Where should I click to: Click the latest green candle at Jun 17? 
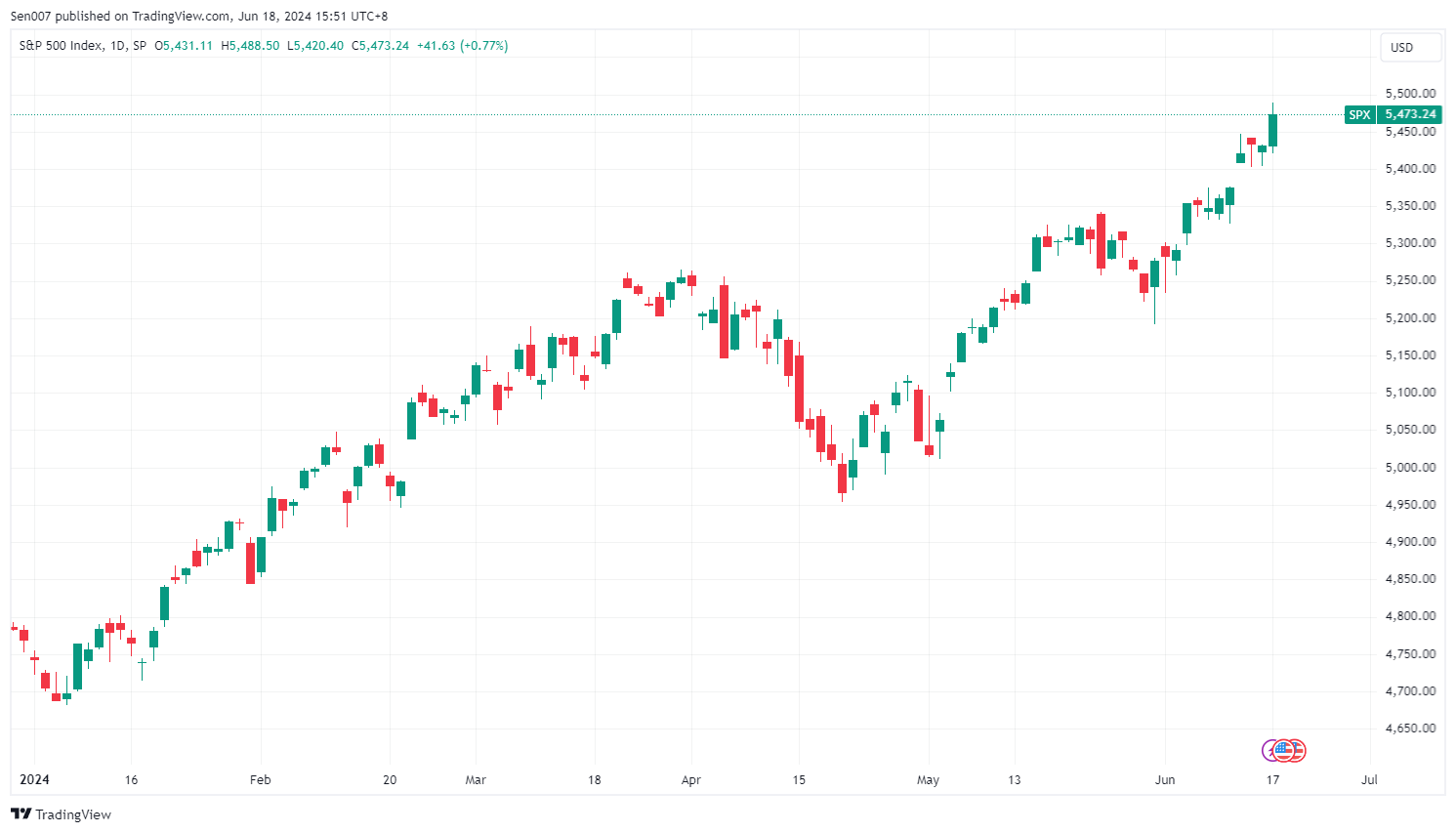pyautogui.click(x=1272, y=131)
